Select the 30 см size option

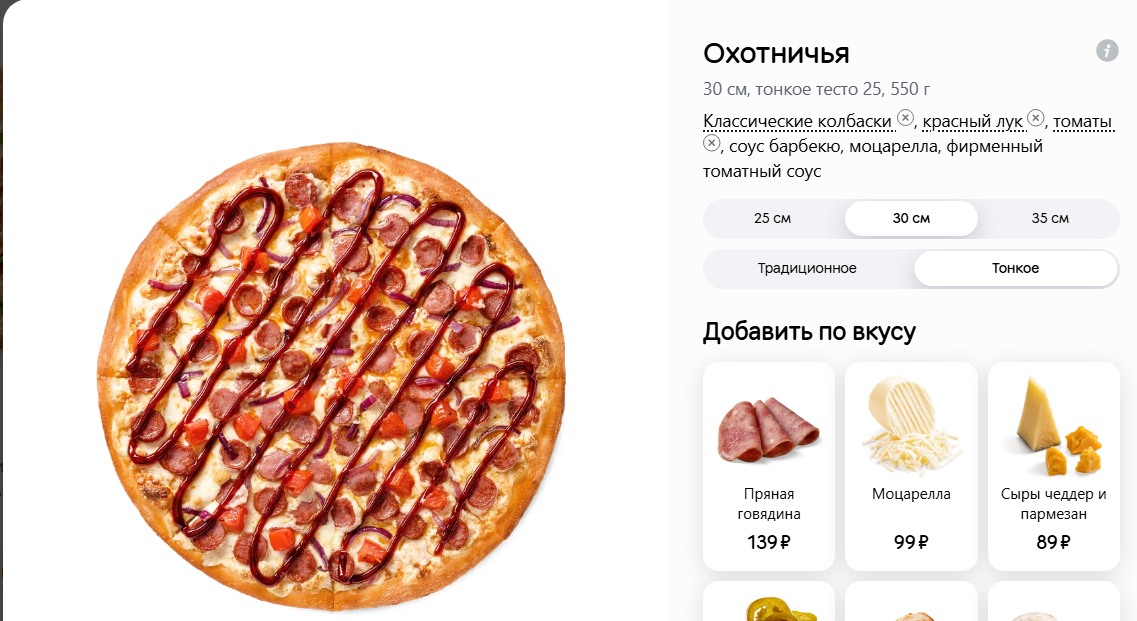pyautogui.click(x=911, y=218)
